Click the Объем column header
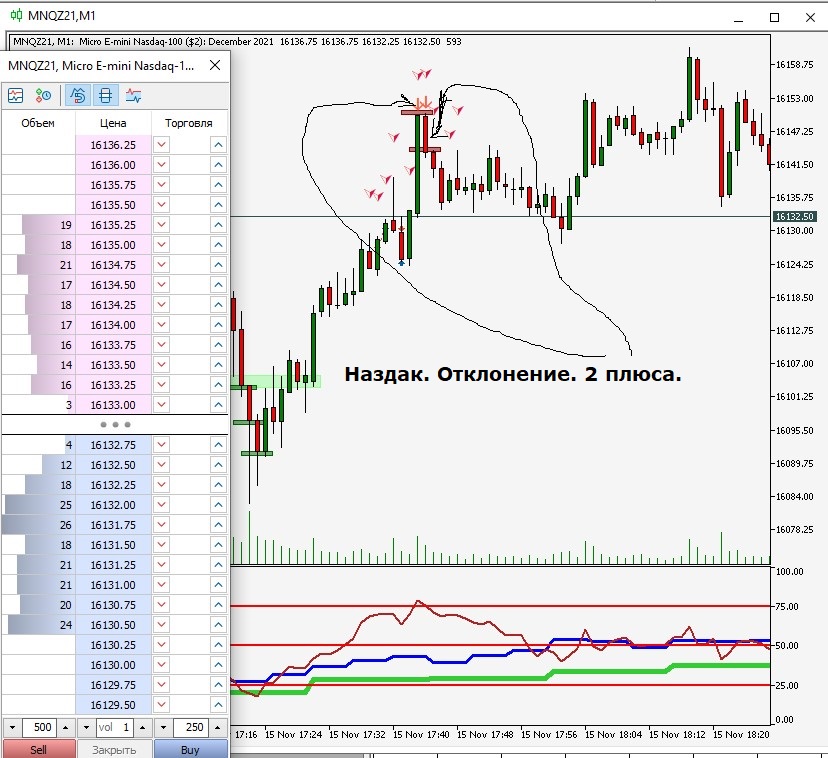 click(x=38, y=123)
